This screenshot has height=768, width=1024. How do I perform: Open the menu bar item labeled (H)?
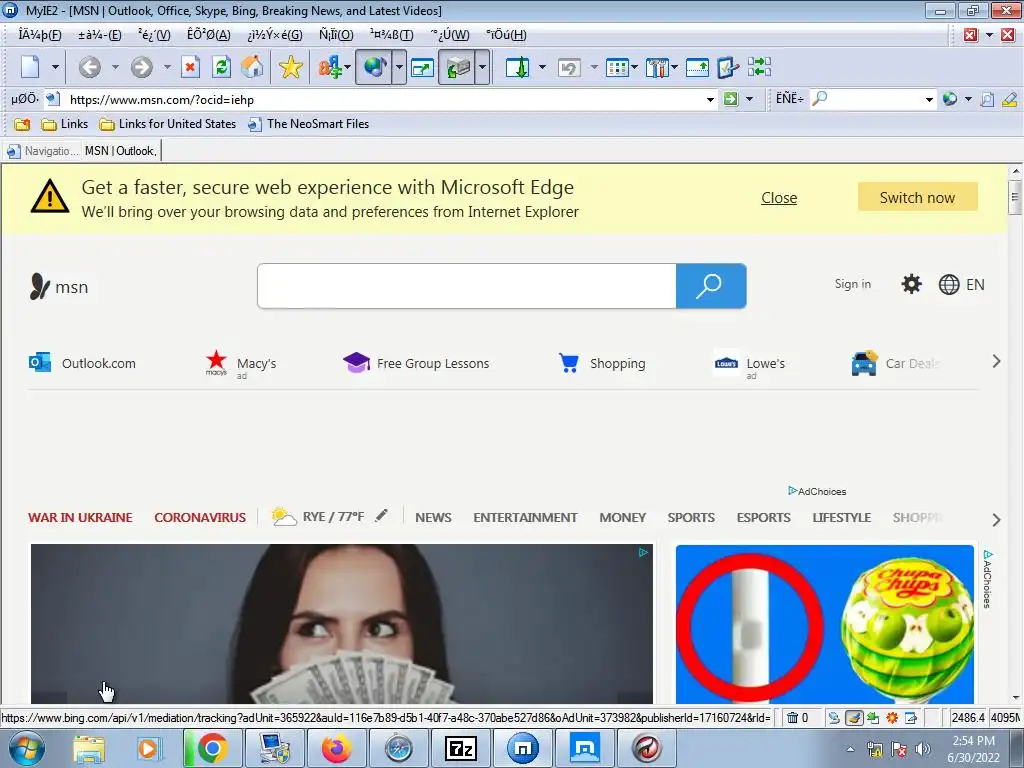(506, 35)
